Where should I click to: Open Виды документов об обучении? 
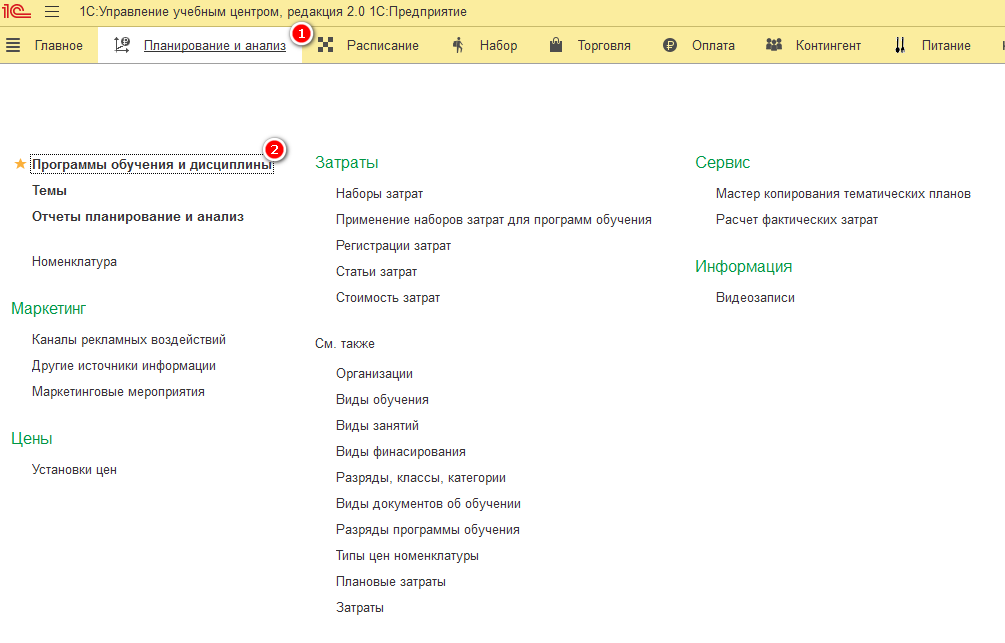point(428,504)
